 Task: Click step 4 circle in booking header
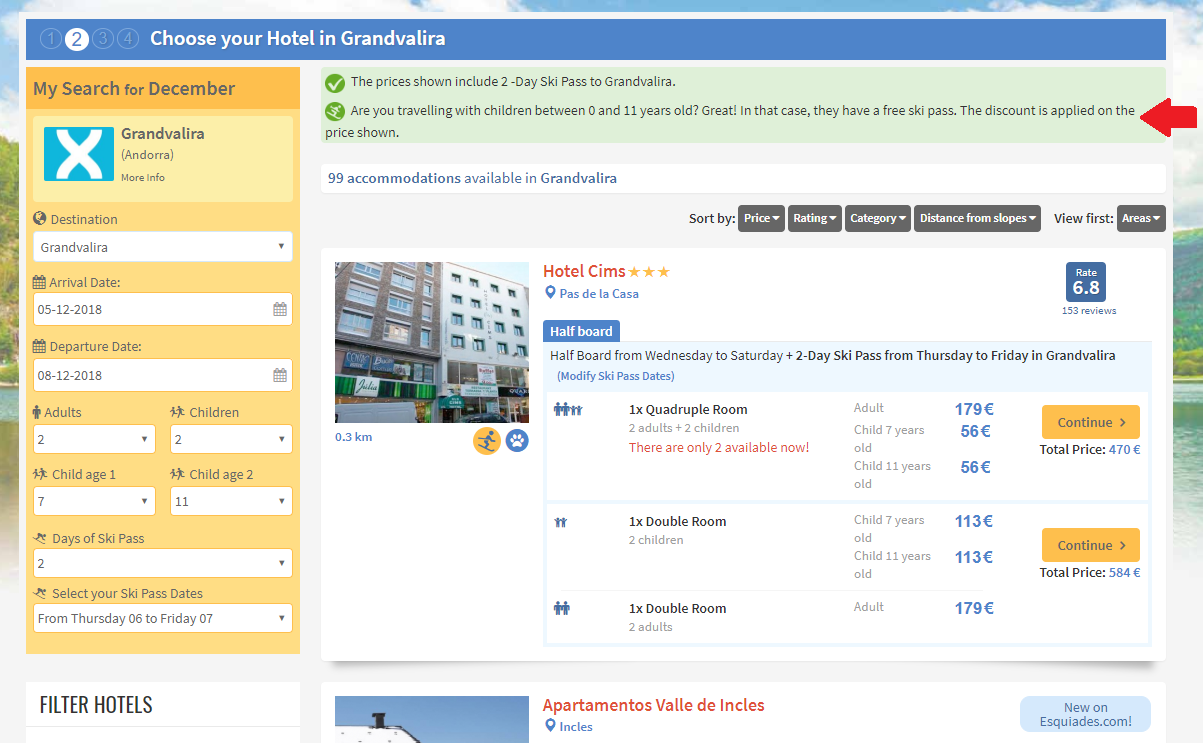point(127,39)
